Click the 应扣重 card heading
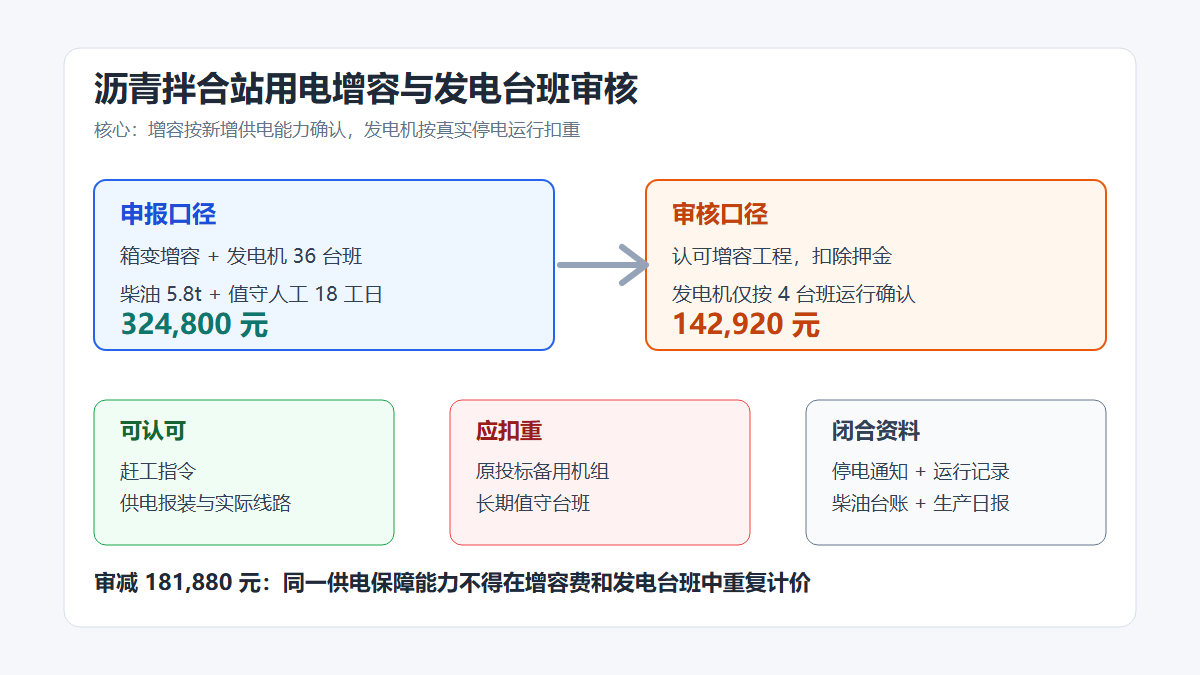1200x675 pixels. 509,431
